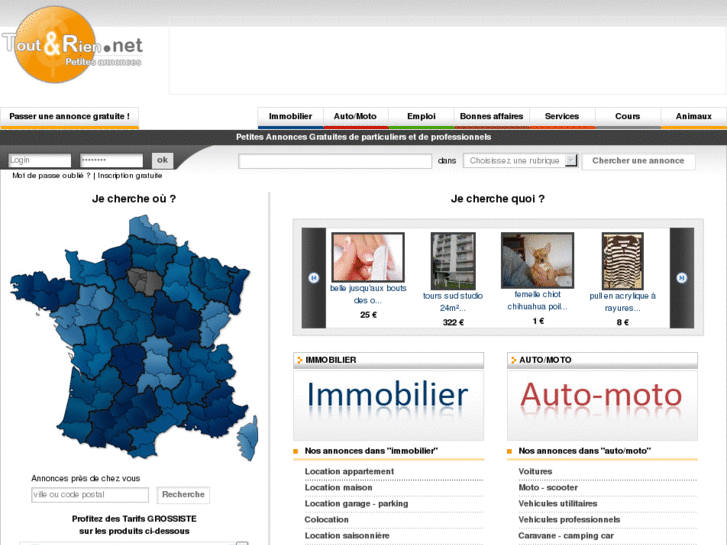Go to previous items in the carousel
727x545 pixels.
tap(313, 278)
